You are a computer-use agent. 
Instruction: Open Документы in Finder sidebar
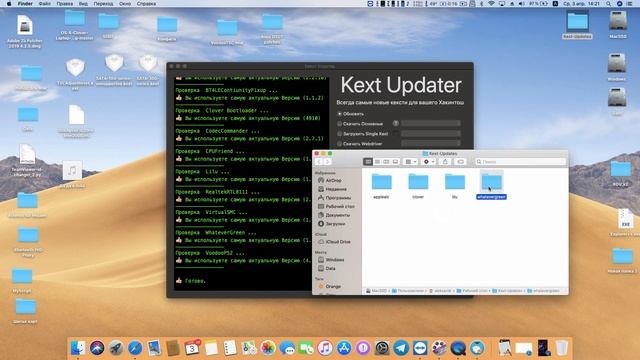[x=338, y=215]
